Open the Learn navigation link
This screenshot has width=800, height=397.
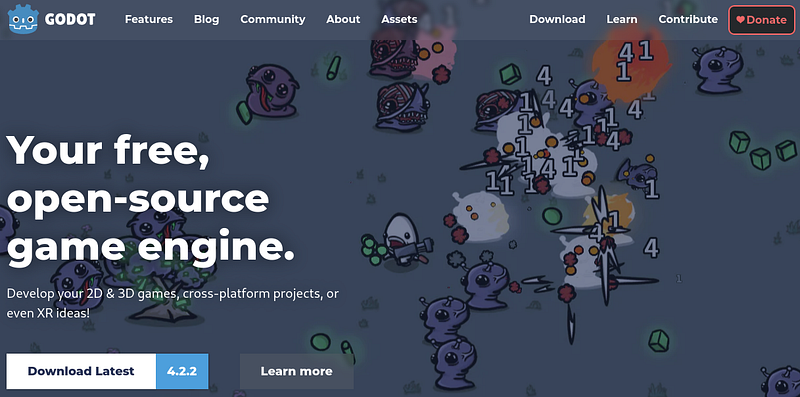pyautogui.click(x=622, y=19)
